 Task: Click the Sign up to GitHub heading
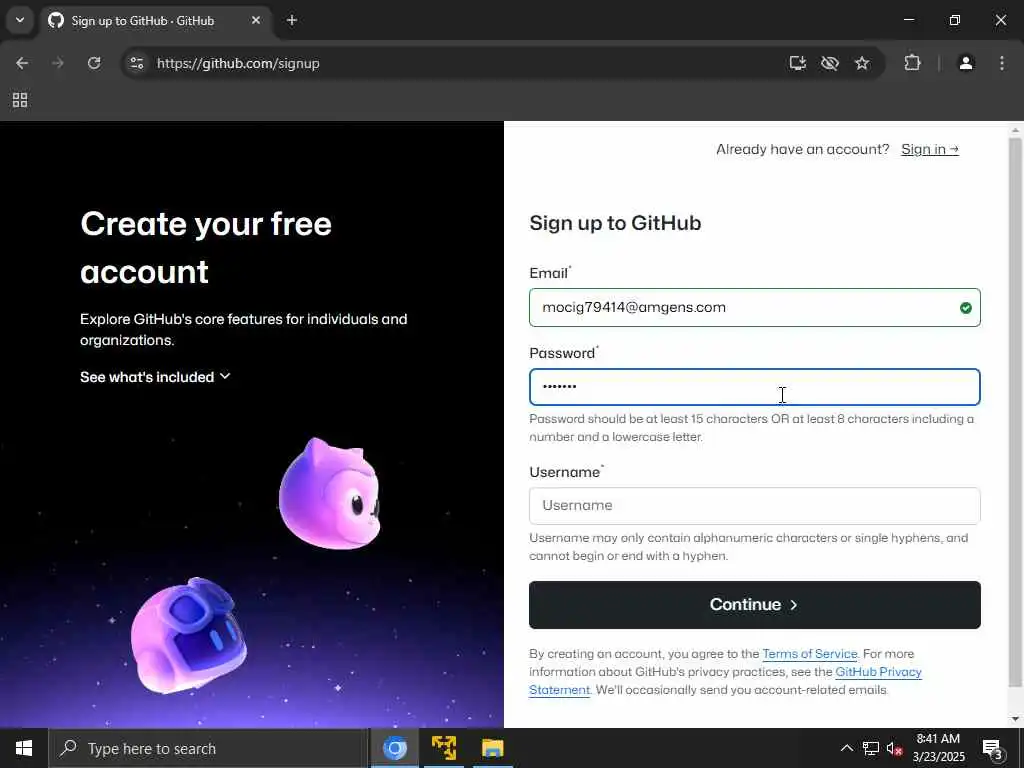[x=615, y=223]
